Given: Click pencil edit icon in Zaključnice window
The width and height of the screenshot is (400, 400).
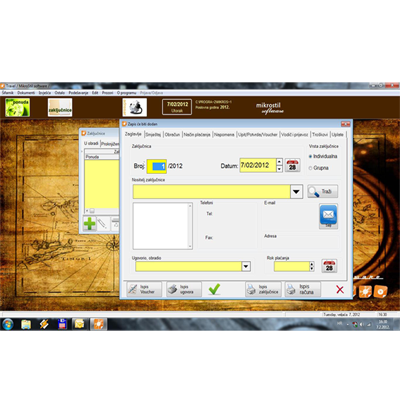Looking at the screenshot, I should coord(102,224).
